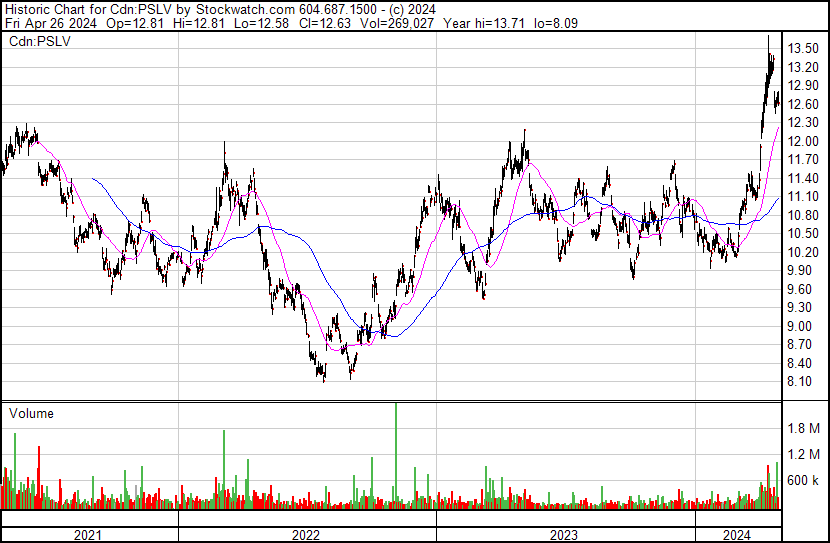This screenshot has height=543, width=830.
Task: Select the 2023 year label on timeline
Action: tap(566, 535)
